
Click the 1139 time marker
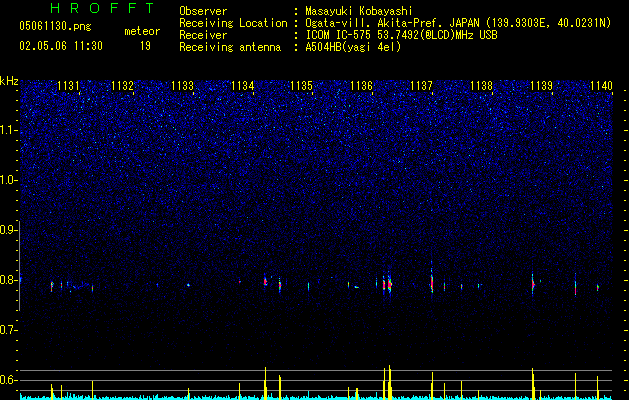point(542,86)
